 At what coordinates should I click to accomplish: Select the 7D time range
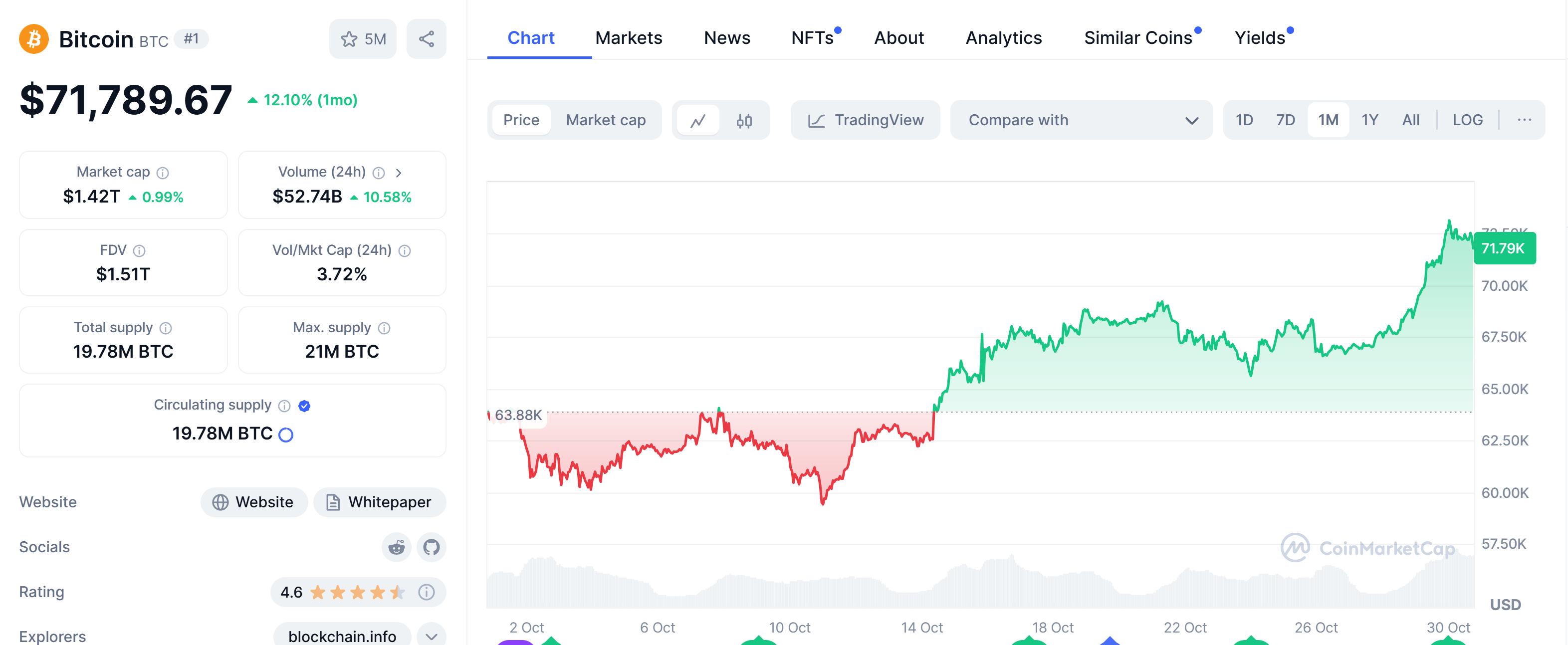[1286, 120]
